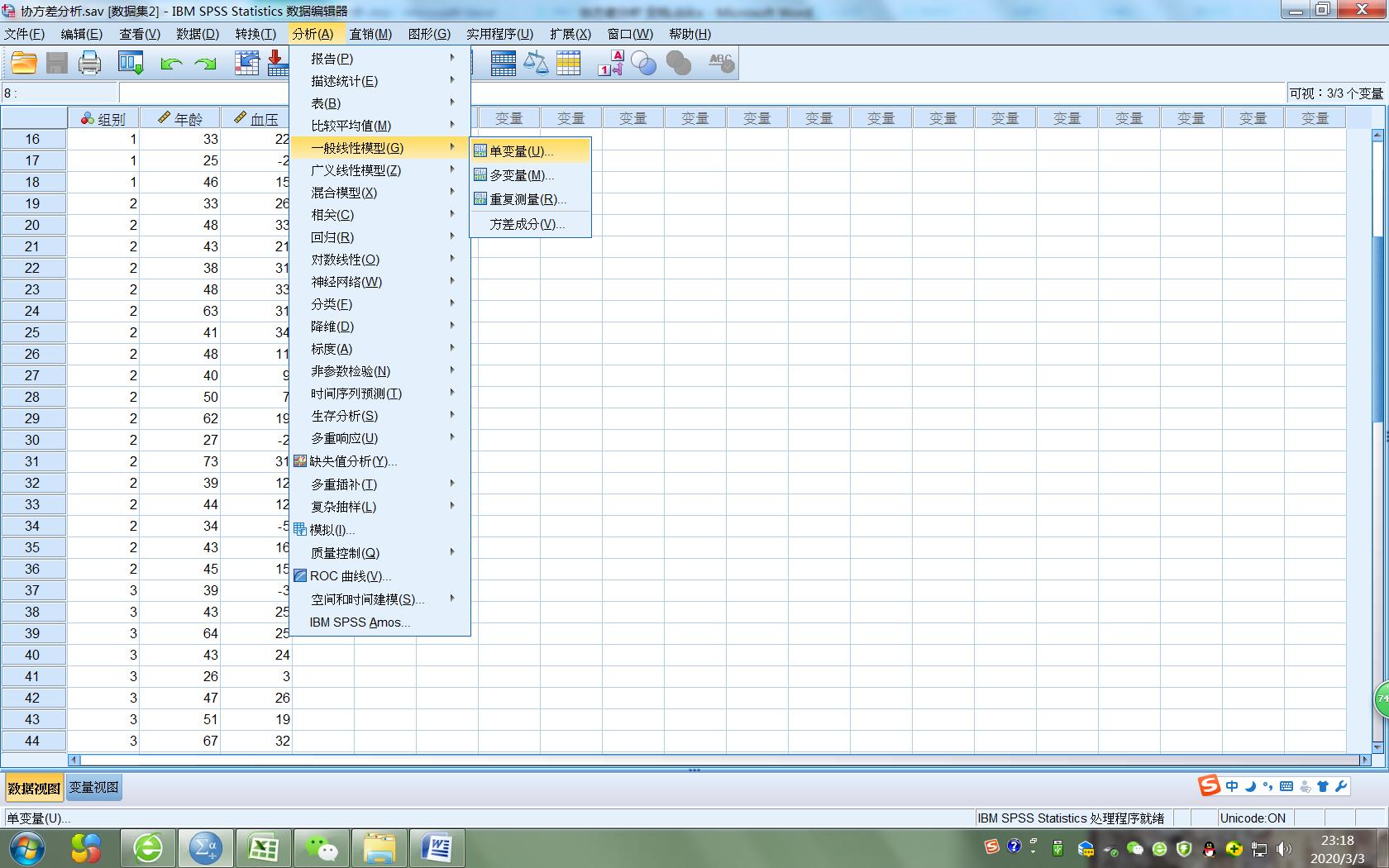Click the Print toolbar icon
The width and height of the screenshot is (1389, 868).
click(89, 63)
